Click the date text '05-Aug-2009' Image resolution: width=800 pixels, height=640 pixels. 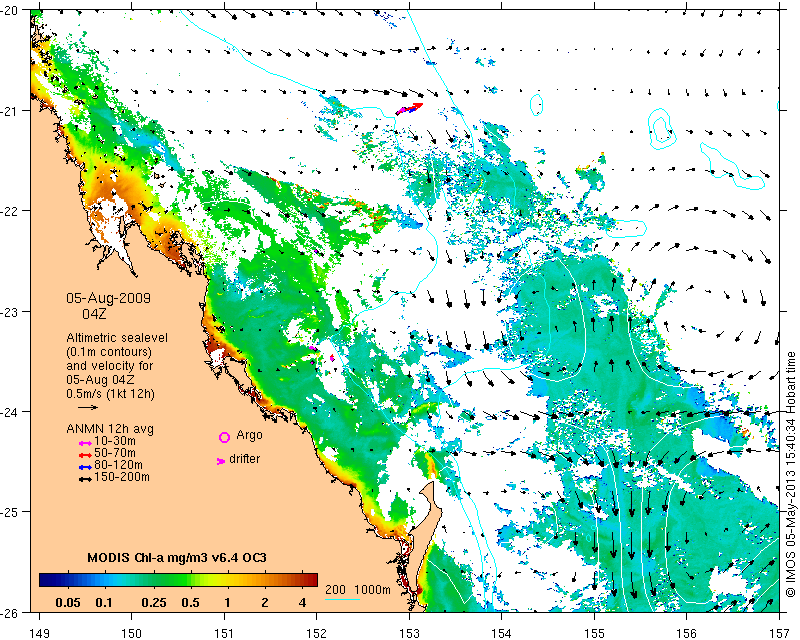click(108, 298)
